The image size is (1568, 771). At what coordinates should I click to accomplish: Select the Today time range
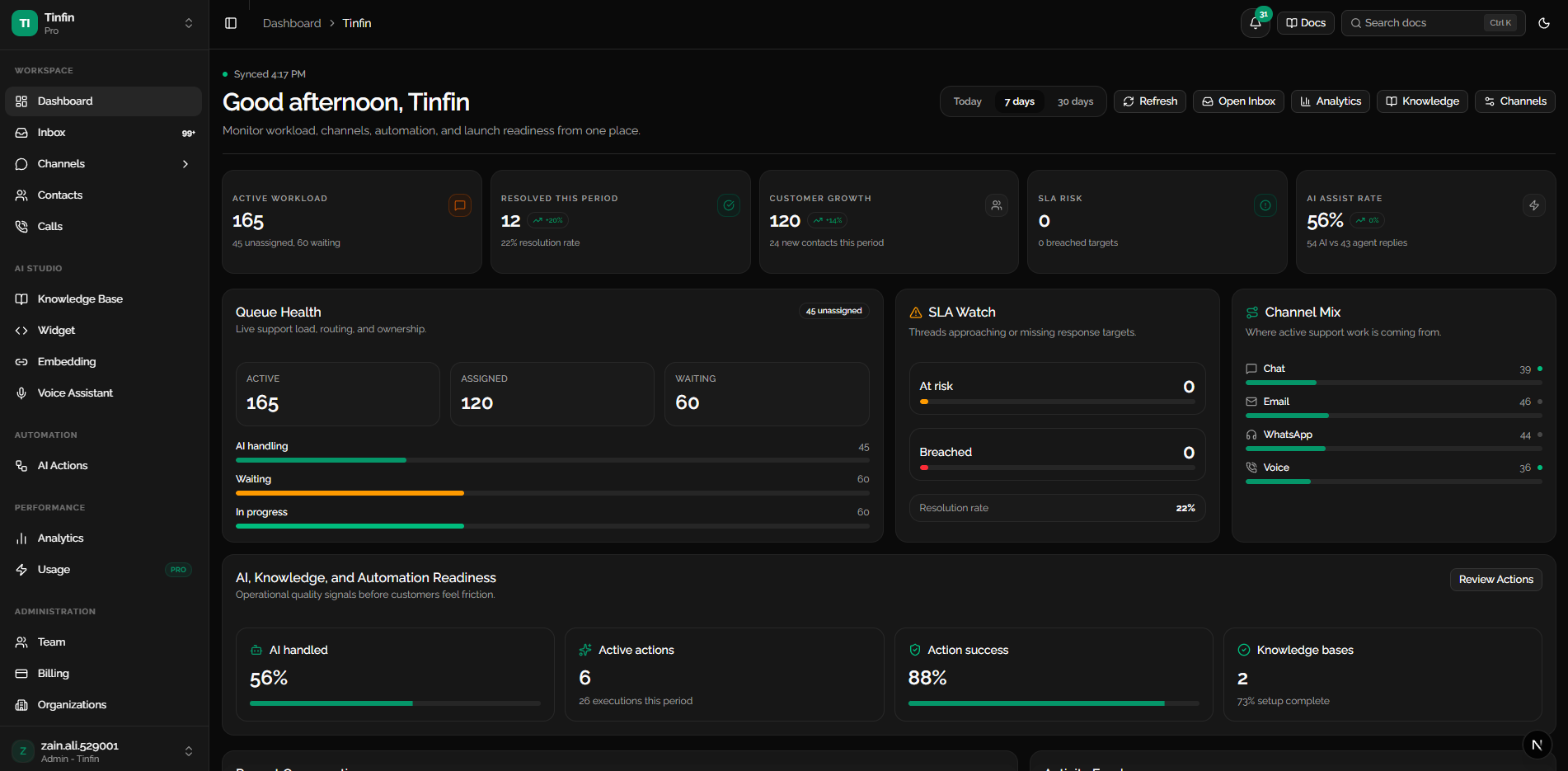[x=968, y=101]
